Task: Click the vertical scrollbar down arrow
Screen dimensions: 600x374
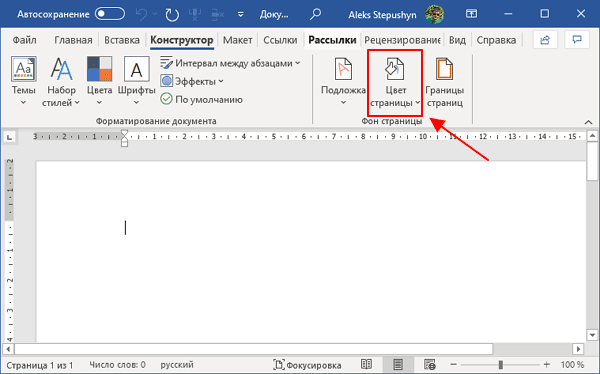Action: (x=592, y=335)
